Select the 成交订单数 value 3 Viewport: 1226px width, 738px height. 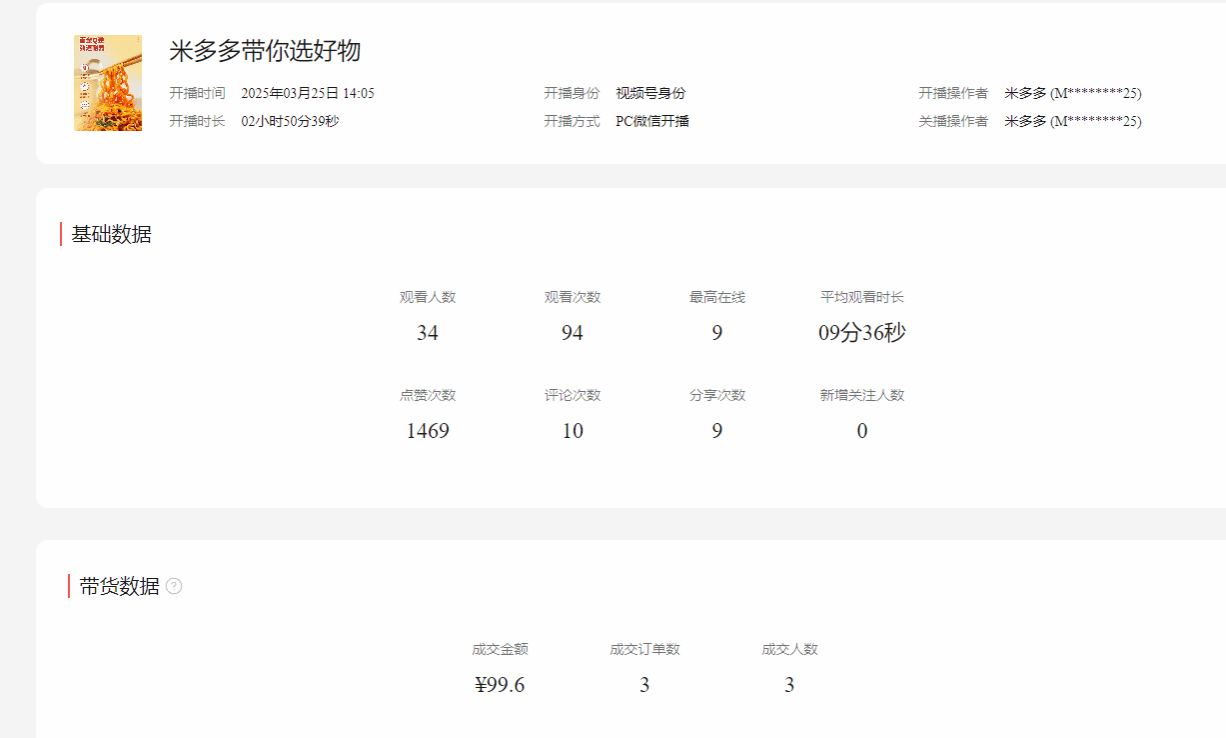pos(645,685)
